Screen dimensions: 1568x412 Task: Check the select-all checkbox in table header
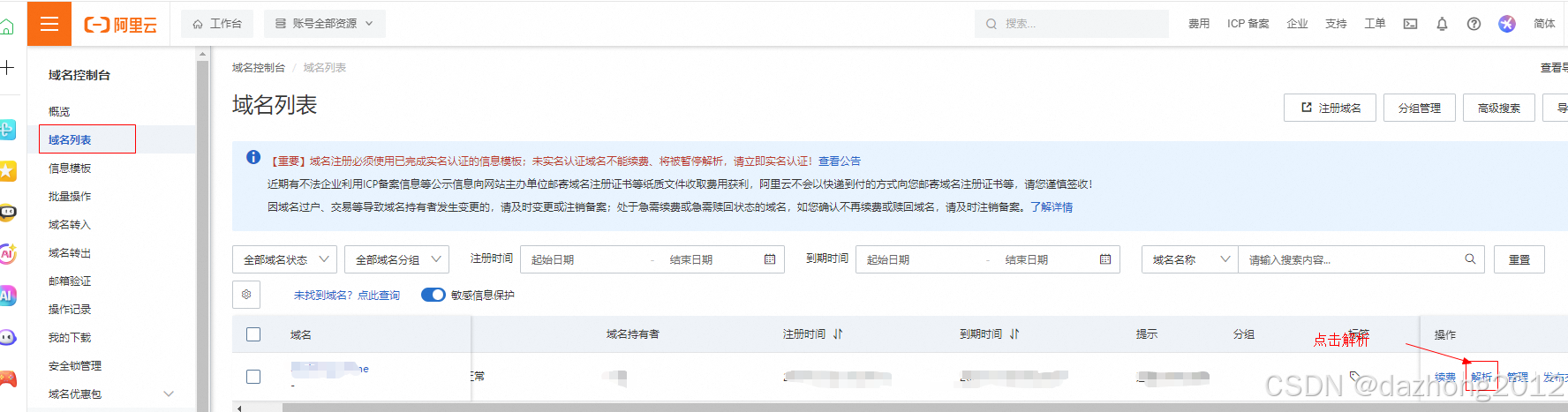point(253,334)
